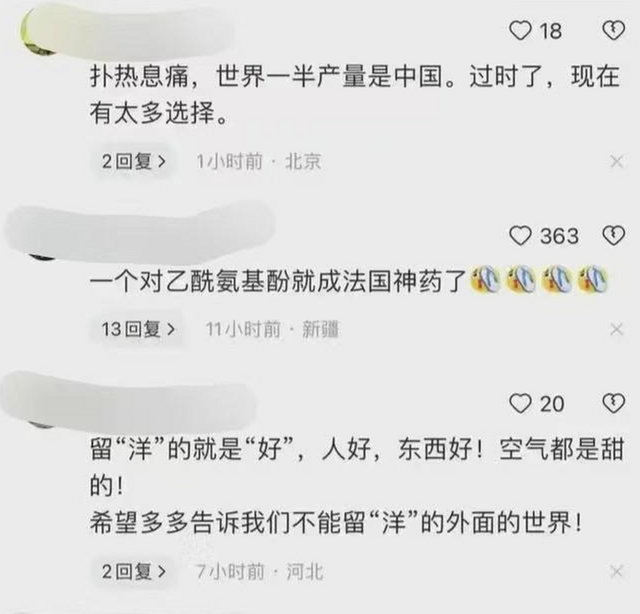This screenshot has width=640, height=614.
Task: Tap the 363 like count
Action: pos(560,236)
